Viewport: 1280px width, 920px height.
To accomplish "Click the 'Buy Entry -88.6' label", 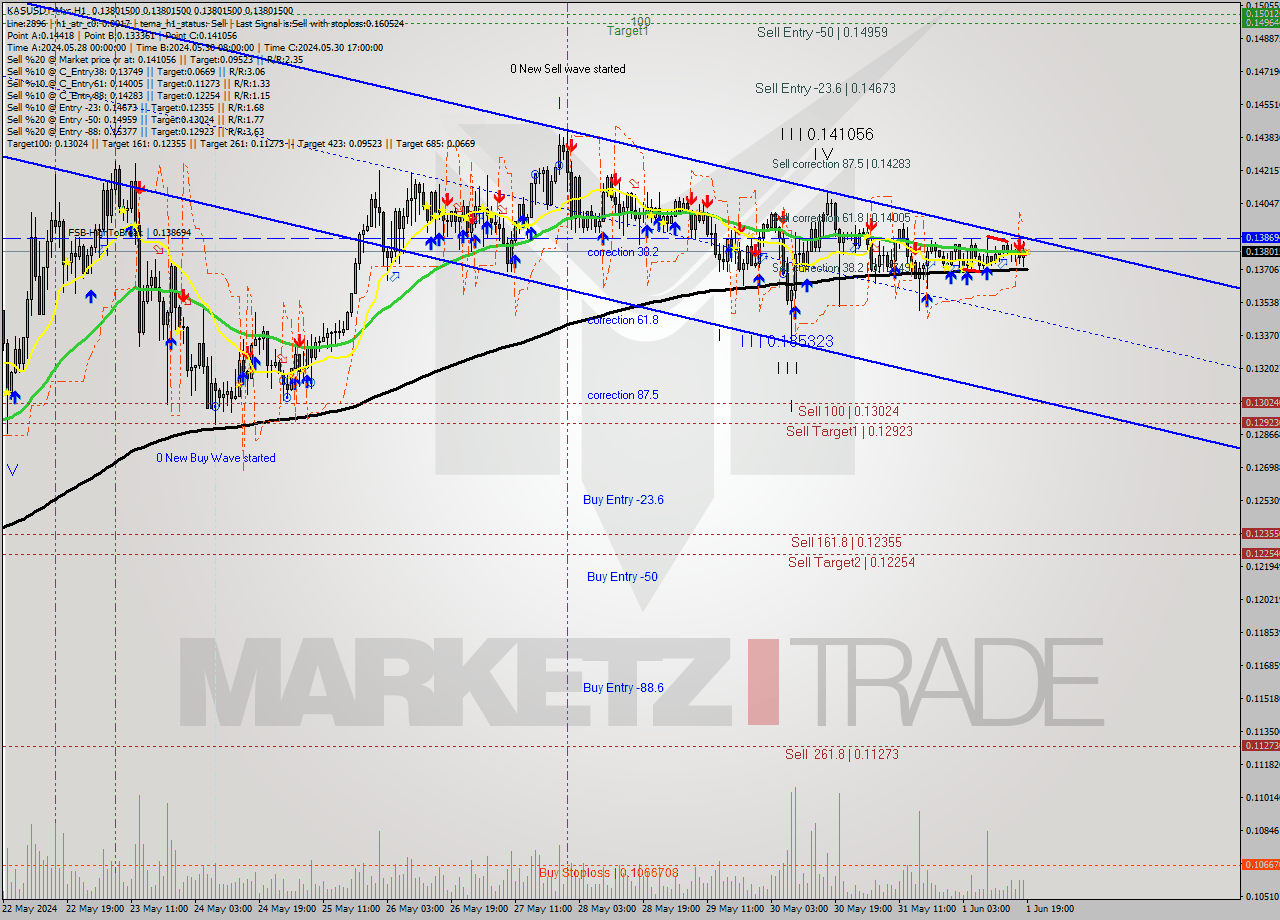I will [x=623, y=688].
